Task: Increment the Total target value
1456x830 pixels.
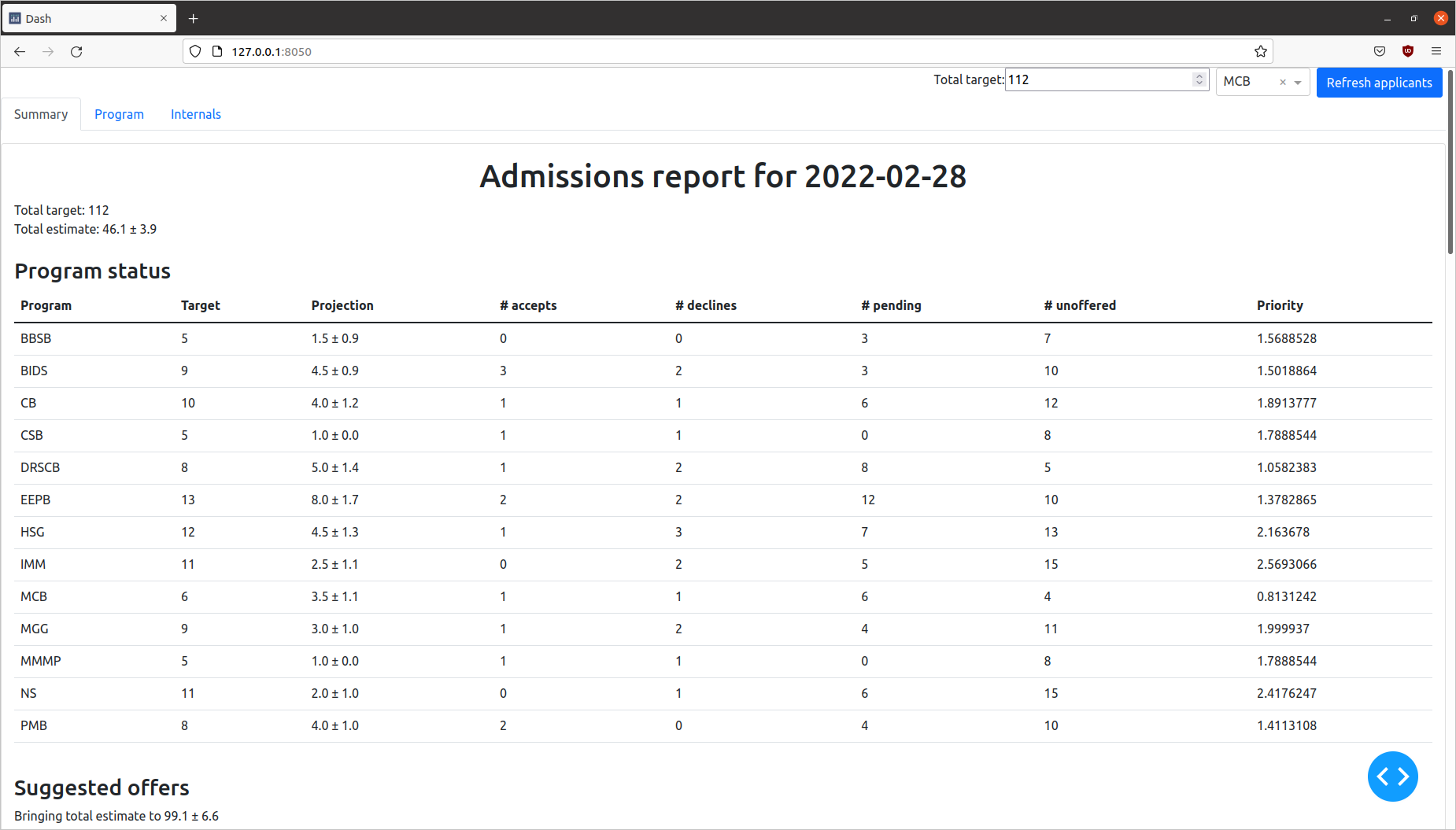Action: pyautogui.click(x=1199, y=75)
